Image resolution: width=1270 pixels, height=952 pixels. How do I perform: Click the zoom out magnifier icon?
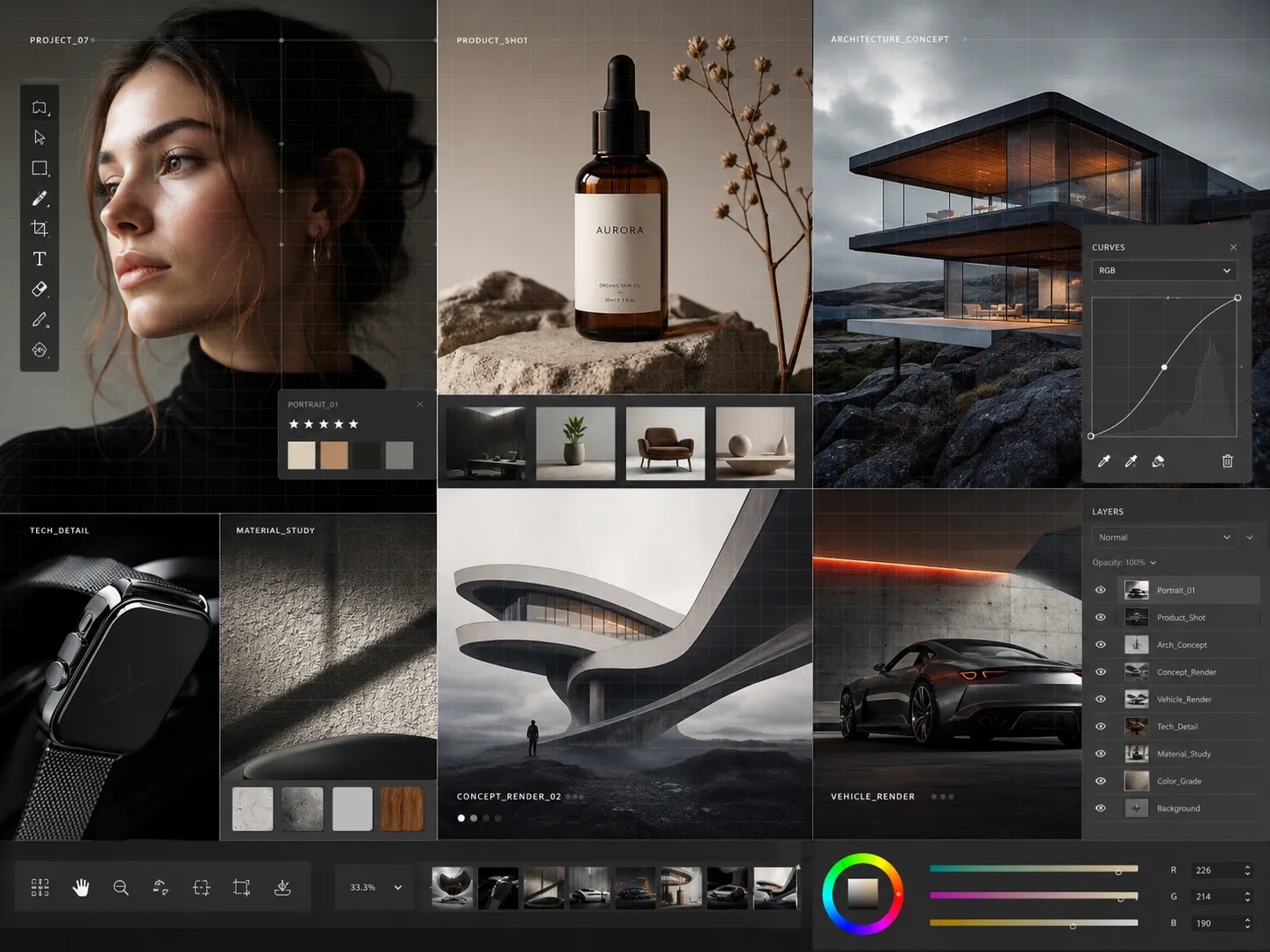121,888
